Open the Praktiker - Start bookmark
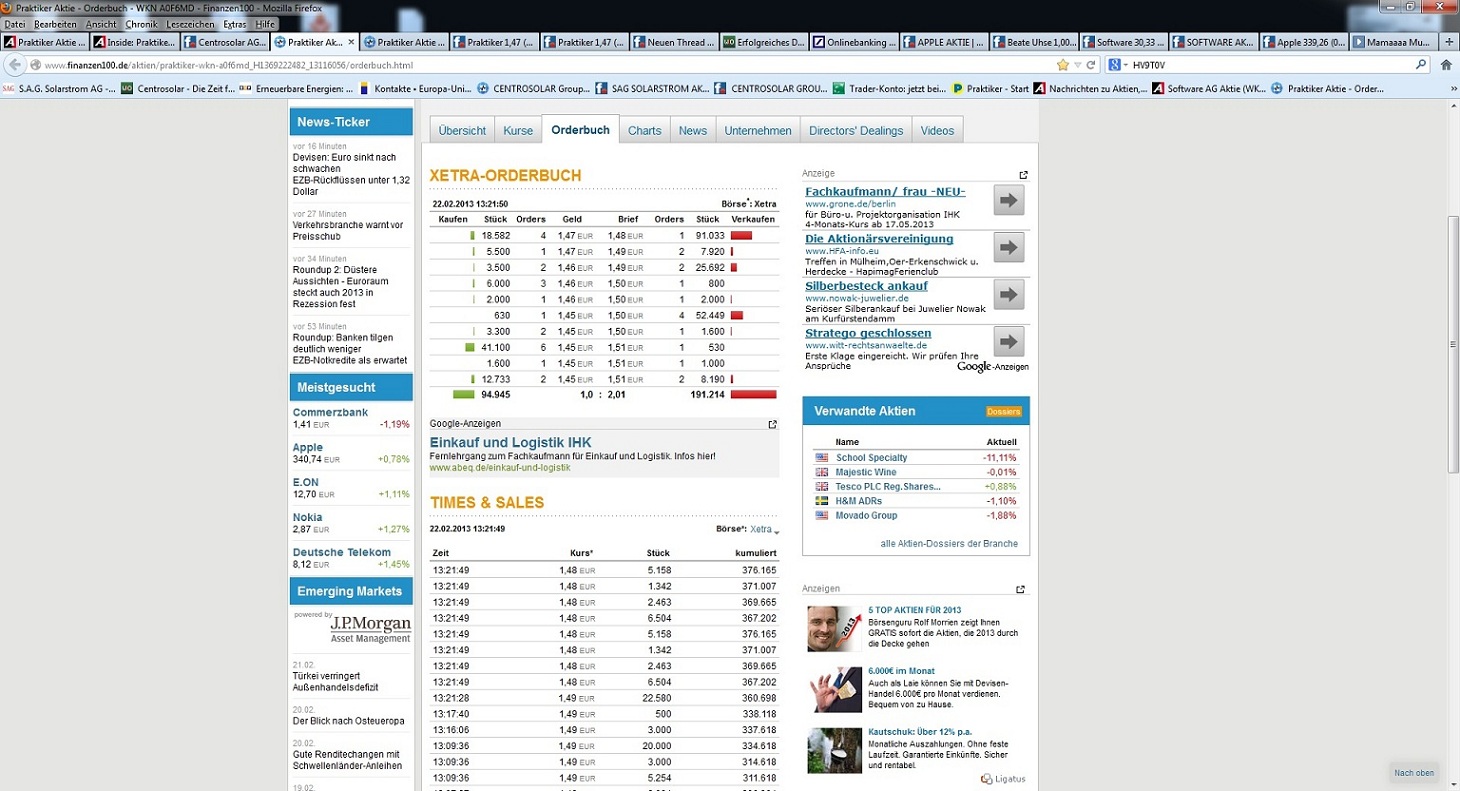 [x=991, y=88]
